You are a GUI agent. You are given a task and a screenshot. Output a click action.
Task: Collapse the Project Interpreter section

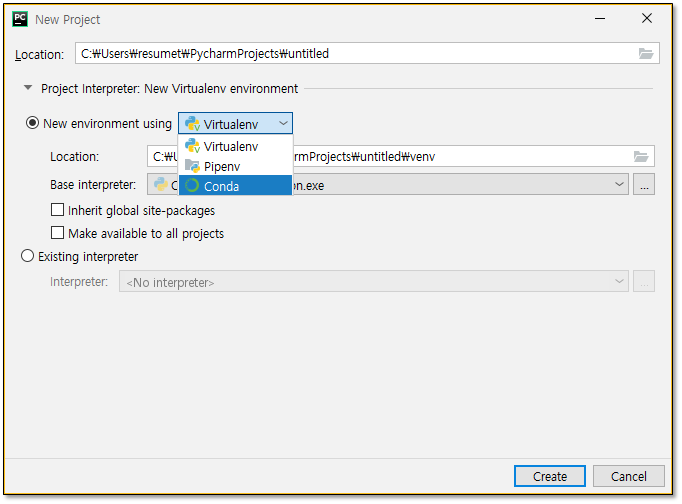[x=28, y=88]
